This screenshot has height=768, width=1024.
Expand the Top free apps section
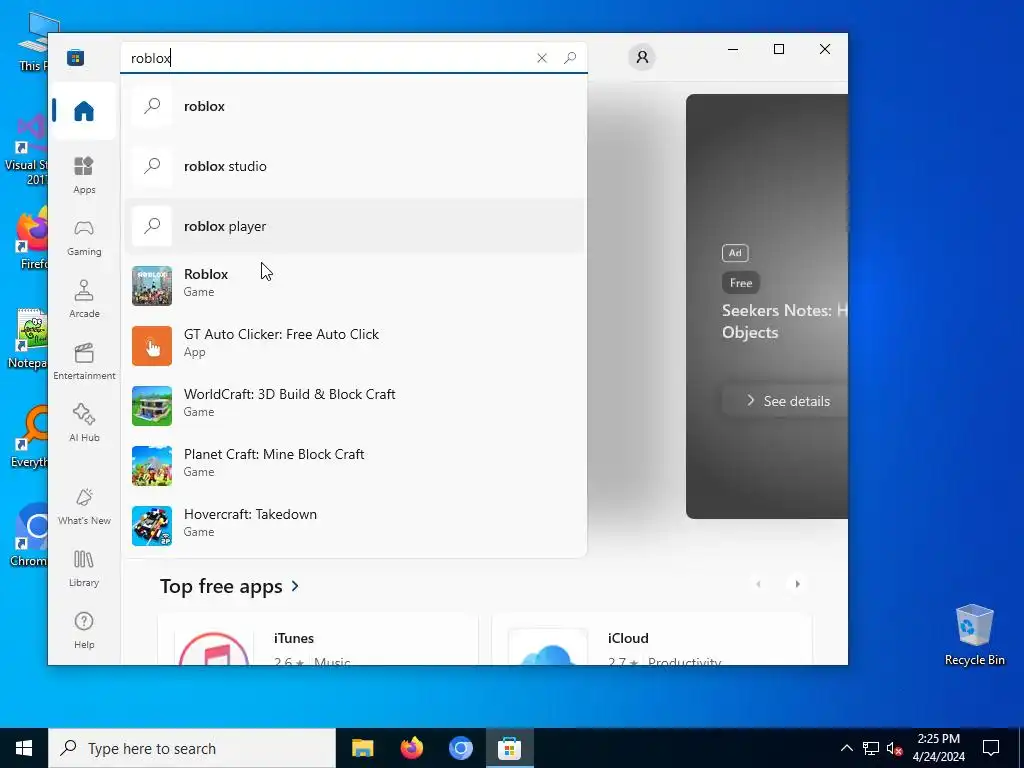coord(230,586)
